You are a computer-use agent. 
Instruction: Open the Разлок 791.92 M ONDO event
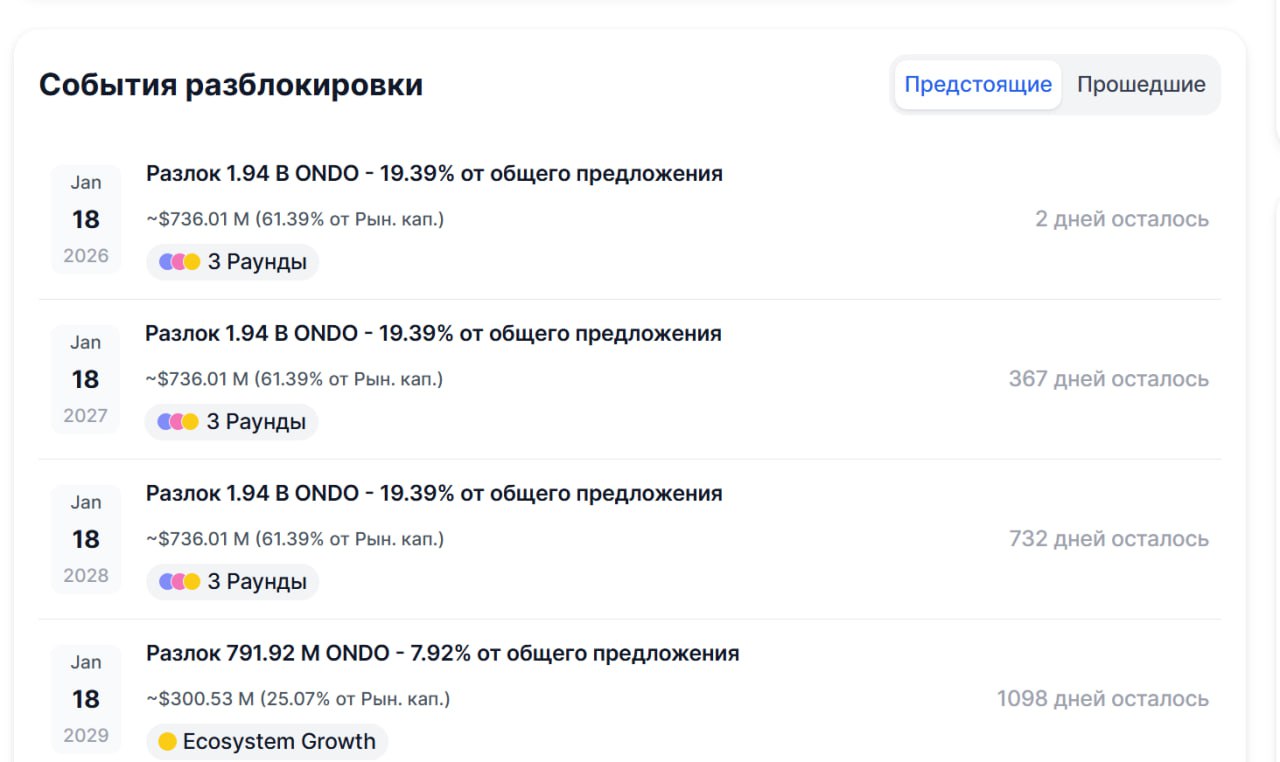pos(443,652)
